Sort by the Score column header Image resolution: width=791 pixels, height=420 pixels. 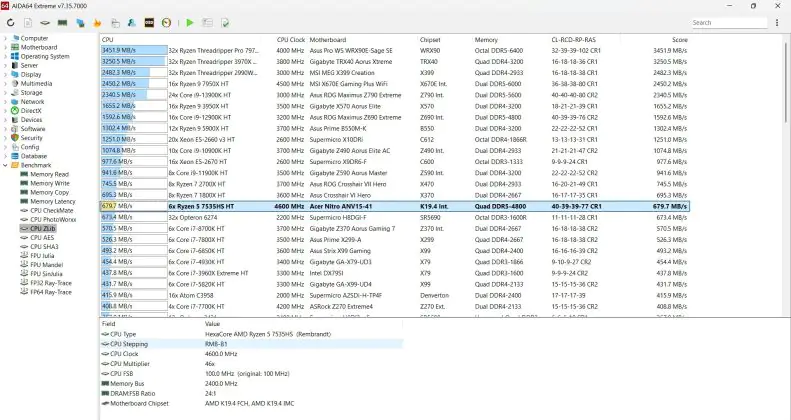point(680,40)
